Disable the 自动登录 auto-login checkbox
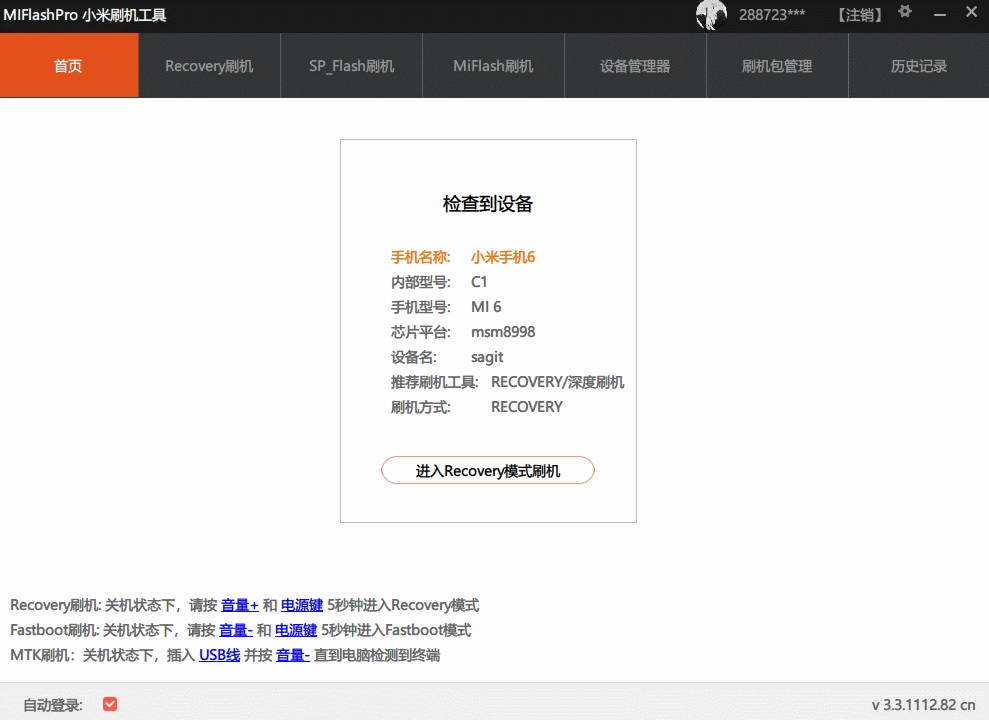Image resolution: width=989 pixels, height=720 pixels. [x=110, y=703]
